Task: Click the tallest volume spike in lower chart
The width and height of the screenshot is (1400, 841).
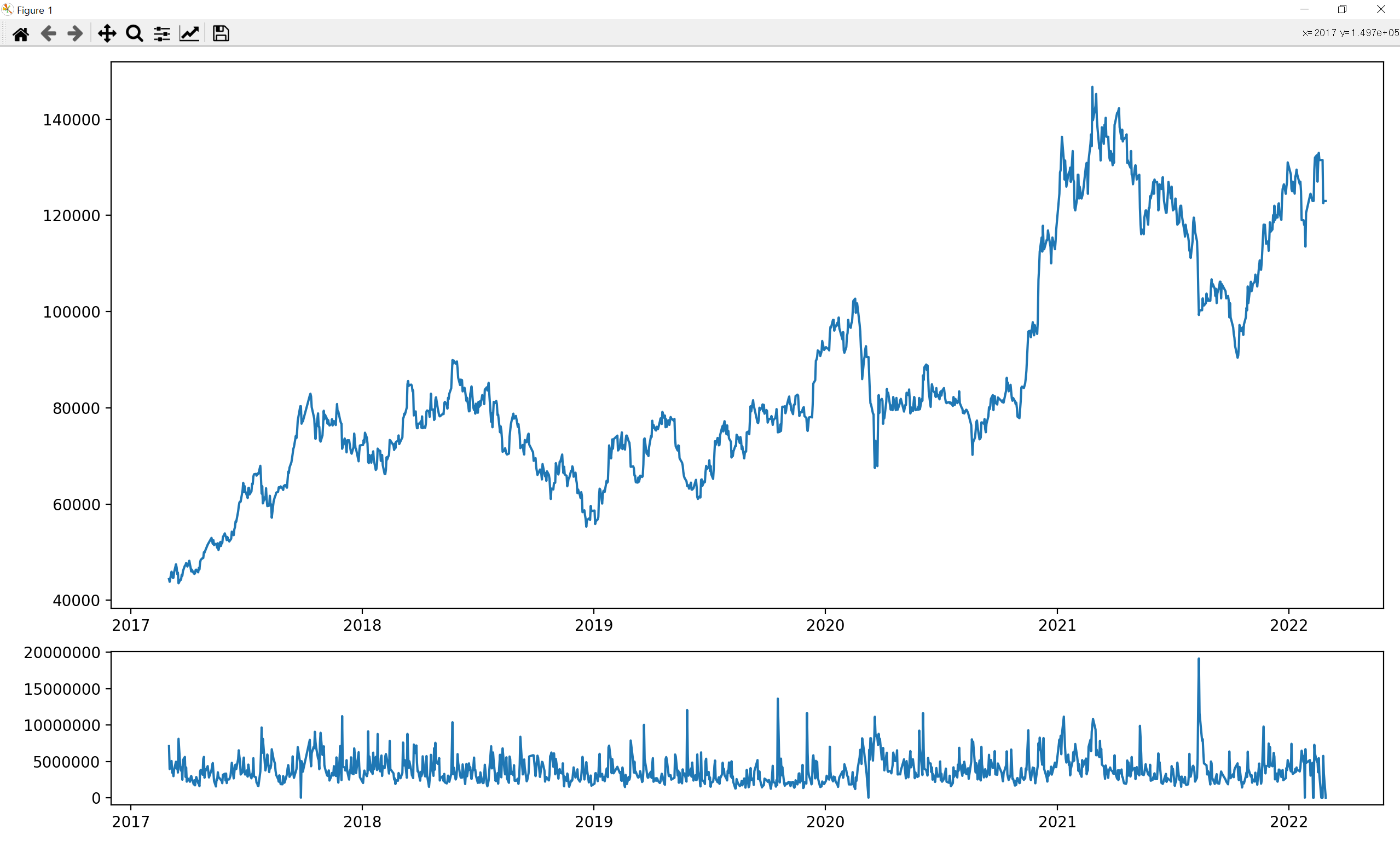Action: pyautogui.click(x=1199, y=660)
